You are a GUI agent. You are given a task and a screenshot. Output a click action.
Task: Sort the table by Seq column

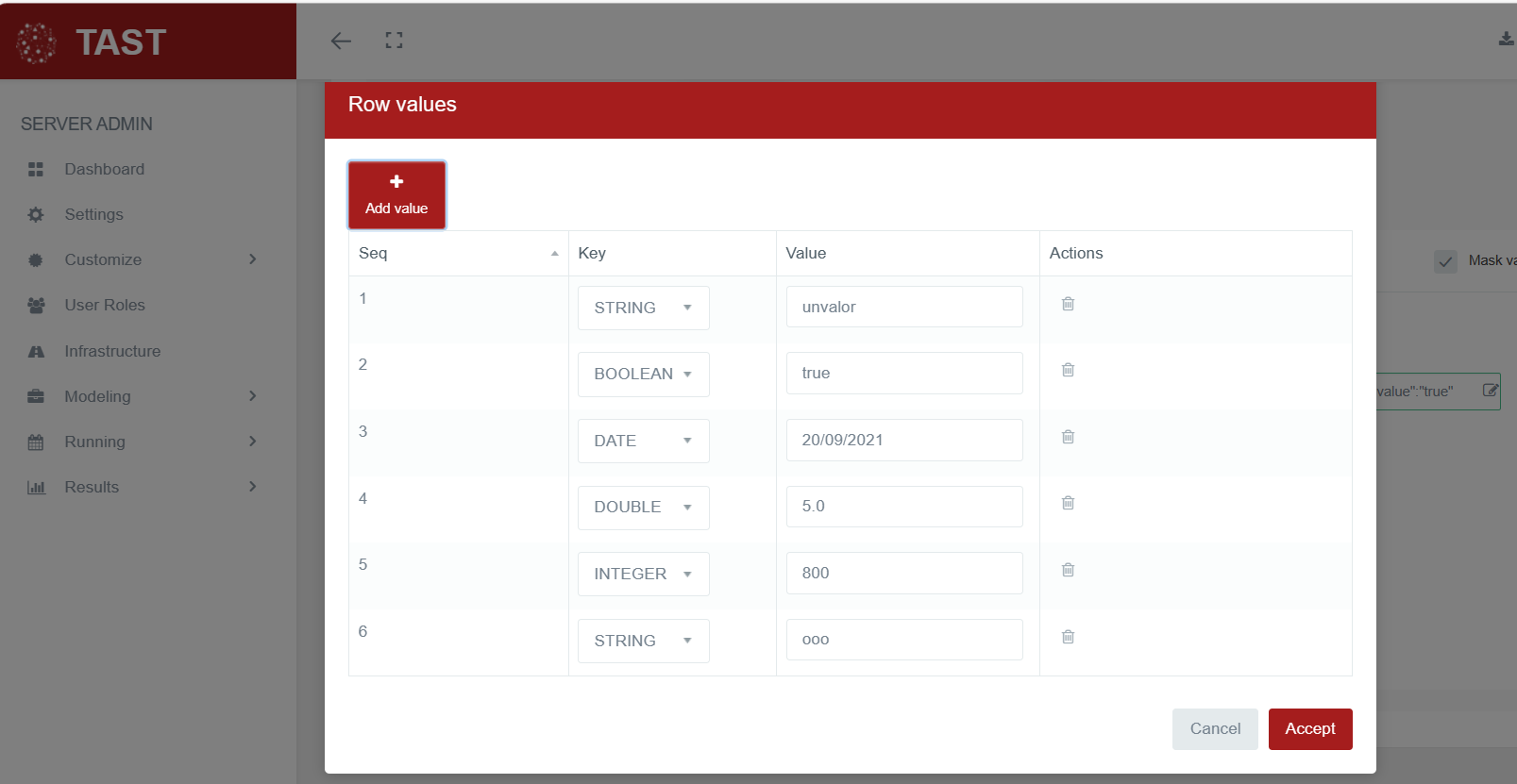tap(458, 253)
